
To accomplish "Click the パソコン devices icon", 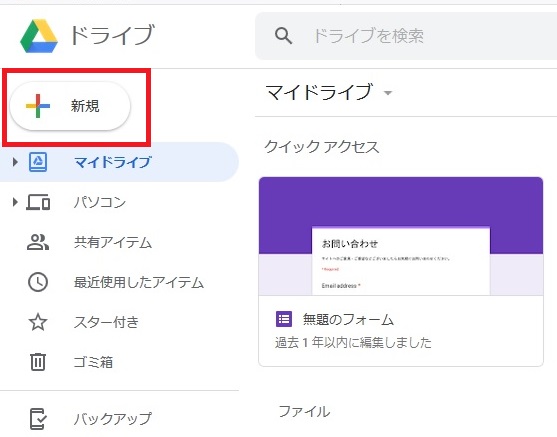I will 38,202.
